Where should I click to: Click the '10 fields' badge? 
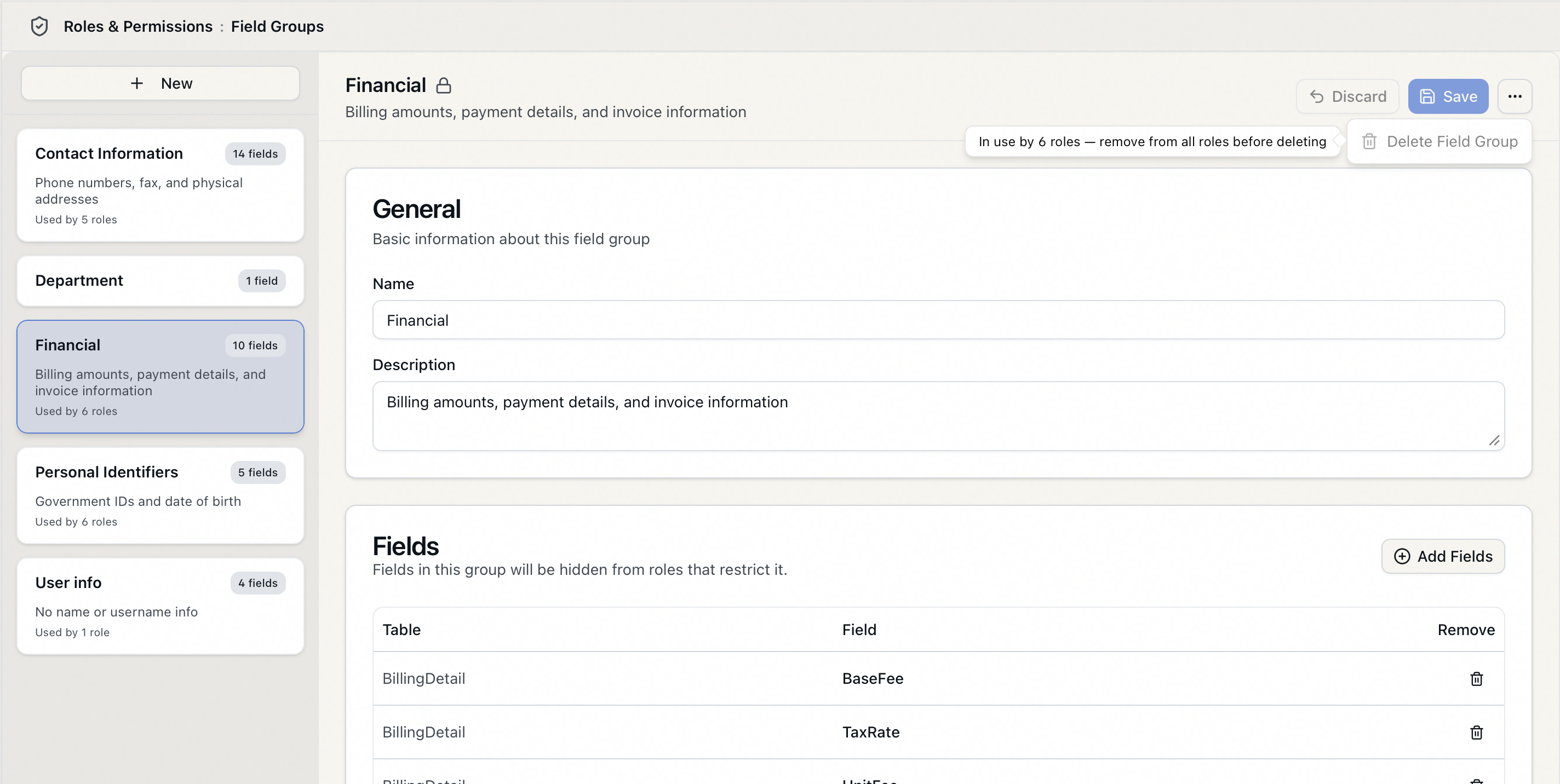point(255,345)
